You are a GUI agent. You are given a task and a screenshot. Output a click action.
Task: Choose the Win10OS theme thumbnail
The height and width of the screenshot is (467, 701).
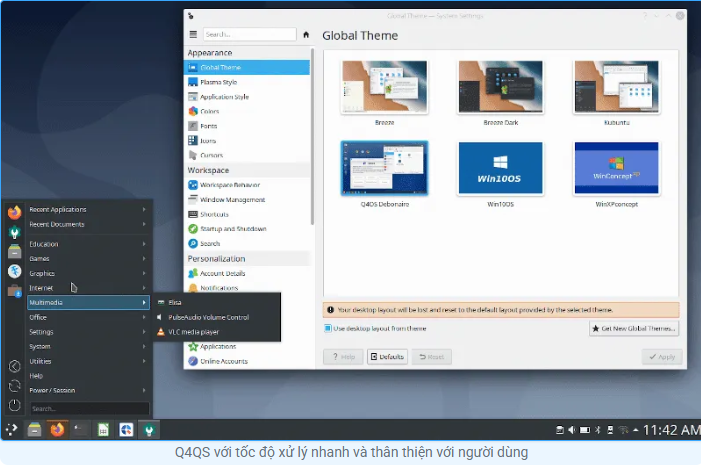coord(500,168)
